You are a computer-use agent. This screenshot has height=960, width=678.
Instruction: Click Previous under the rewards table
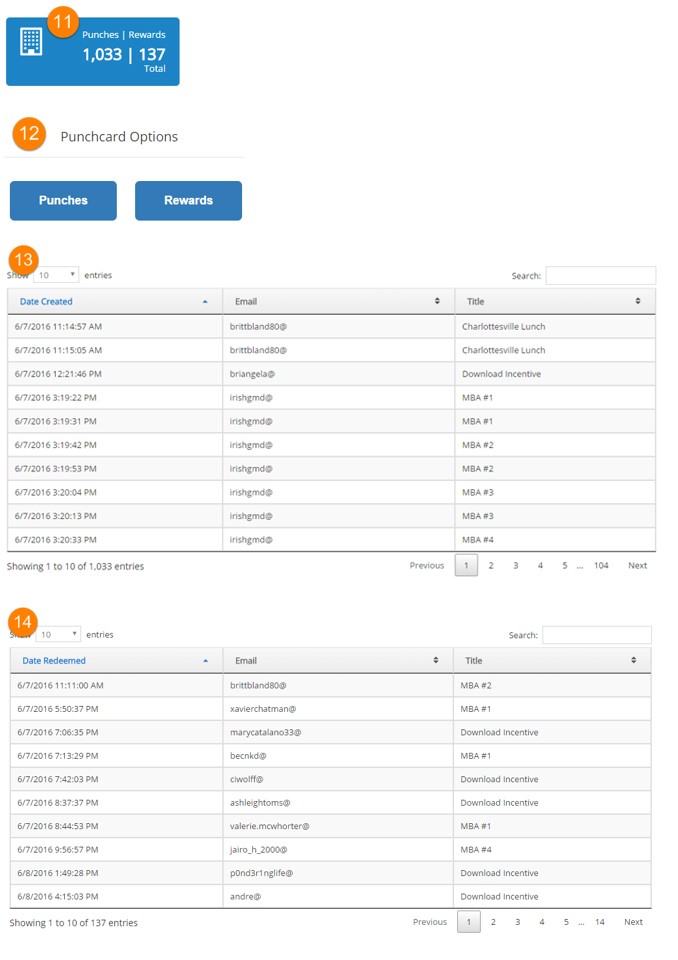click(x=430, y=921)
